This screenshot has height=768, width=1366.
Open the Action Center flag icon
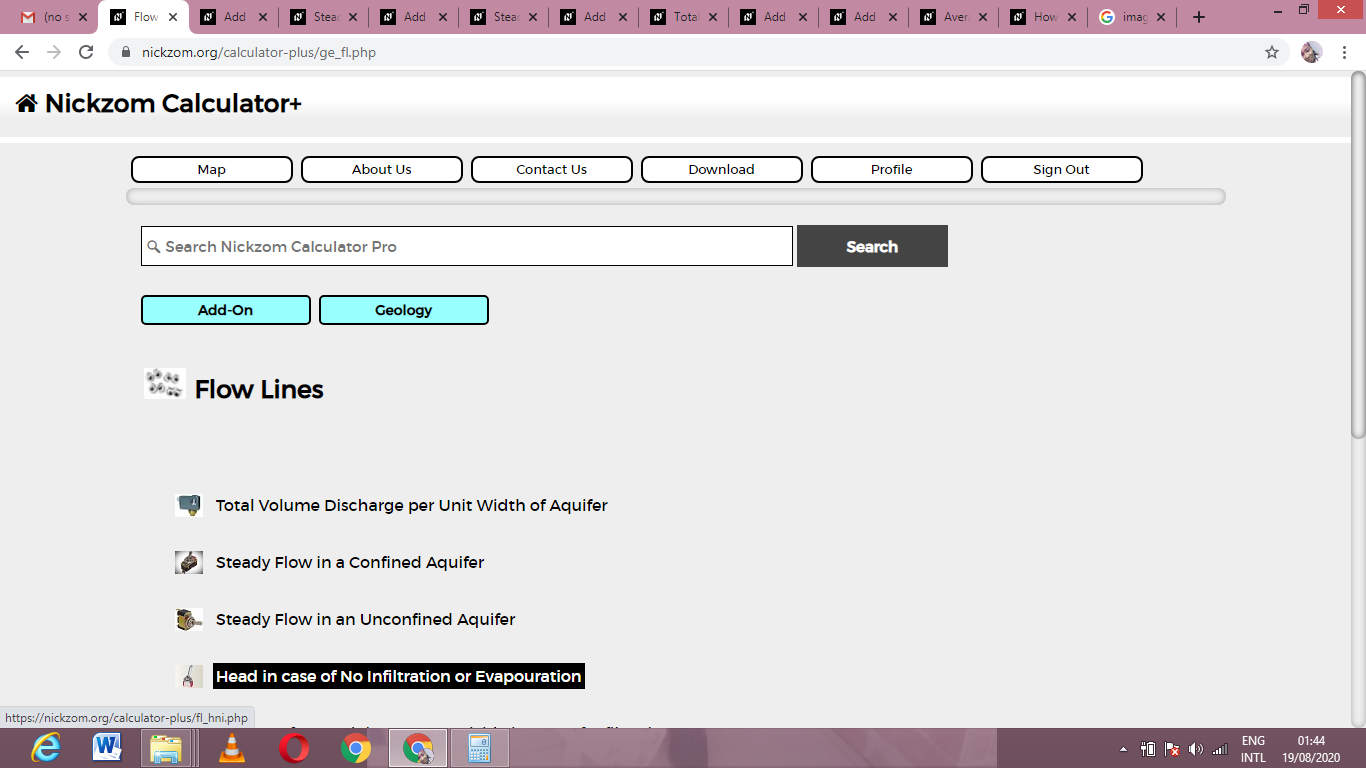click(x=1172, y=749)
